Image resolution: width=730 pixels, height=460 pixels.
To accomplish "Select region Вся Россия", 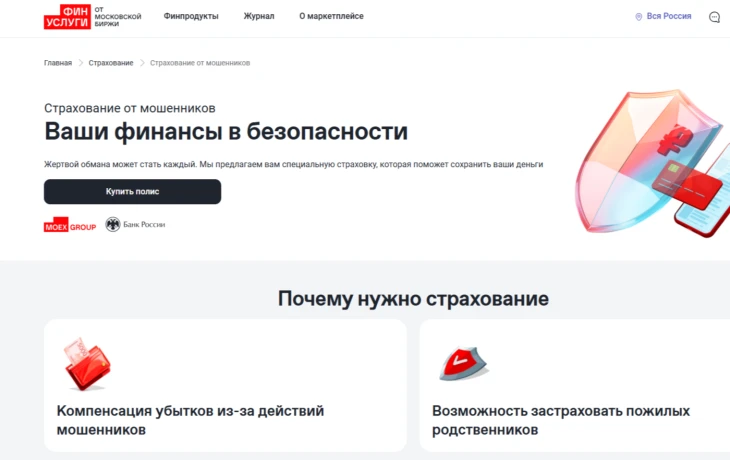I will 669,16.
